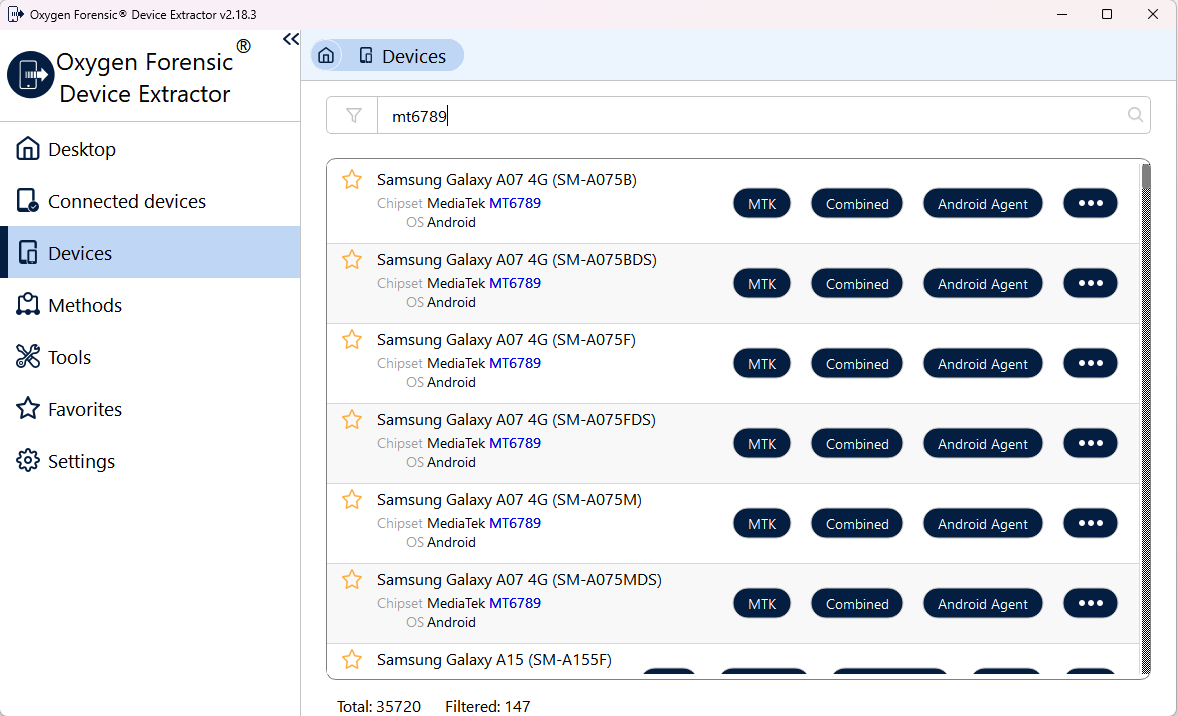The image size is (1178, 716).
Task: Open Favorites section
Action: (150, 409)
